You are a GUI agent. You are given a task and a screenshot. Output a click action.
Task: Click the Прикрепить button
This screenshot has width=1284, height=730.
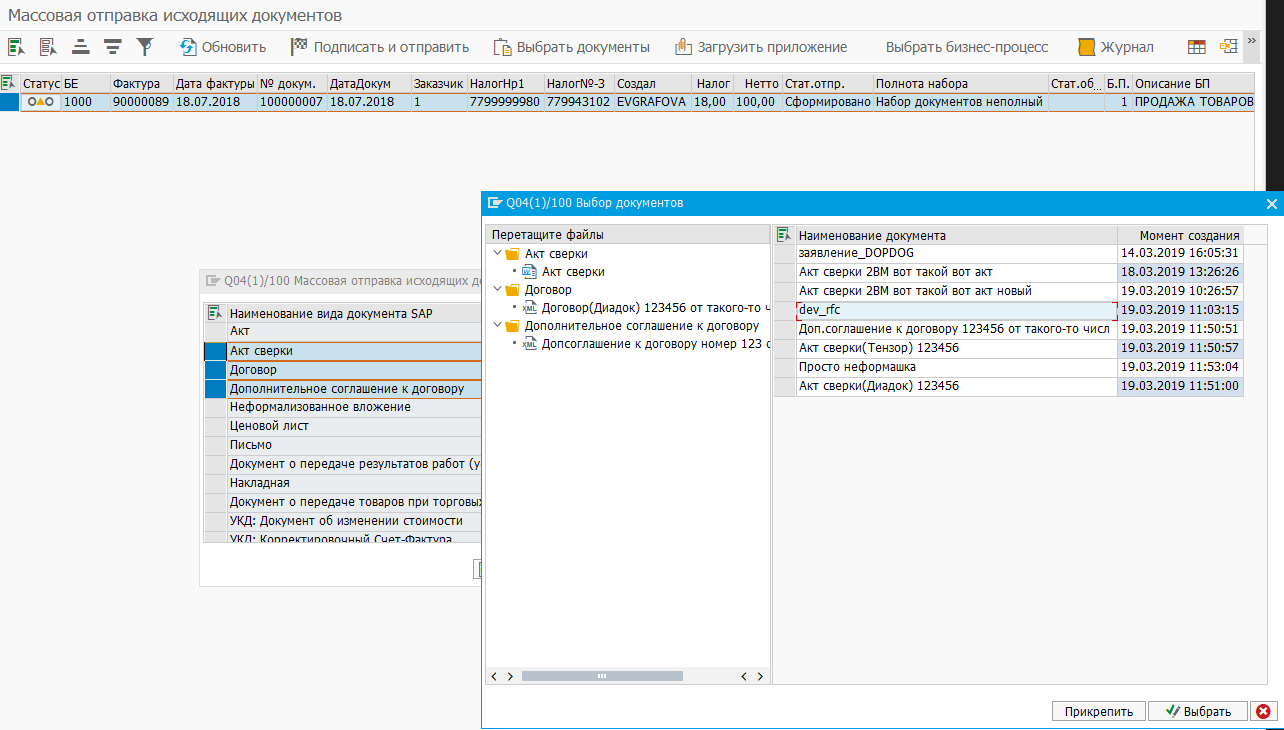[1098, 711]
